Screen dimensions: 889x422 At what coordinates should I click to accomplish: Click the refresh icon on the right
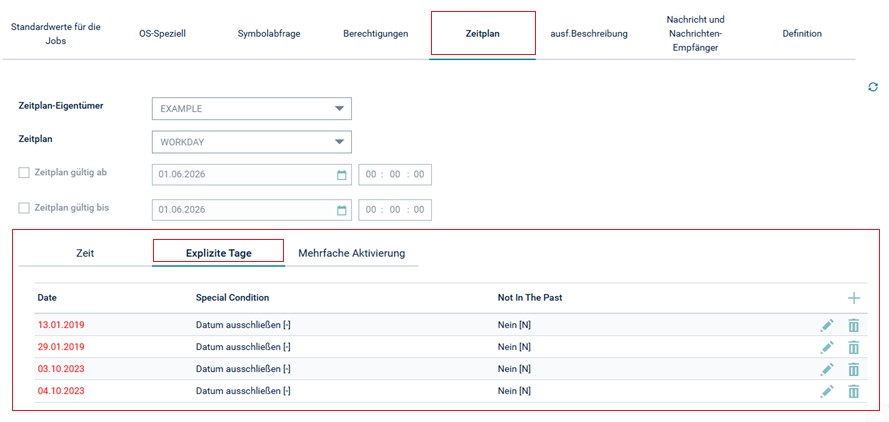click(x=873, y=87)
